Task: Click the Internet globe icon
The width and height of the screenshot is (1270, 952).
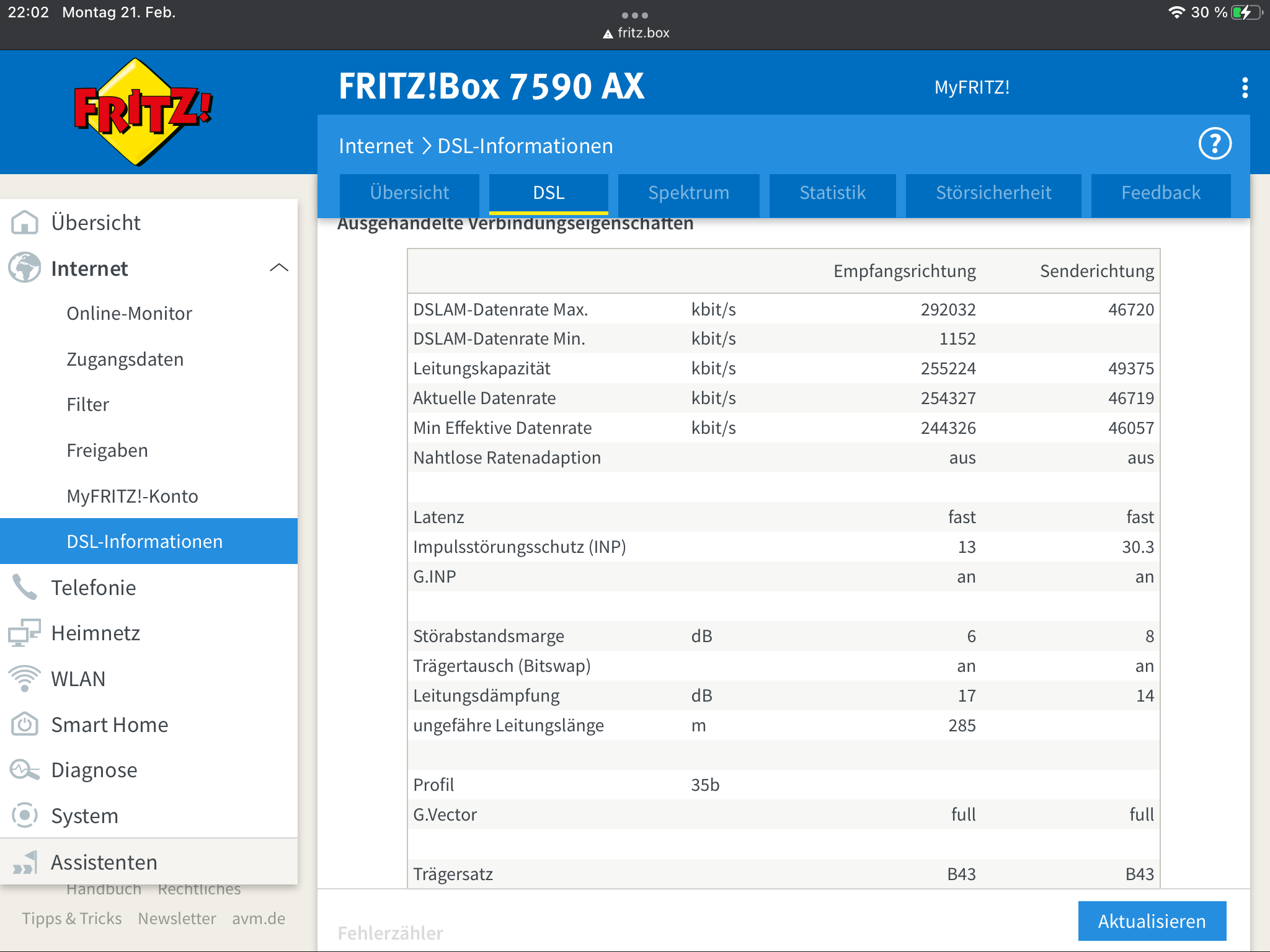Action: coord(25,268)
